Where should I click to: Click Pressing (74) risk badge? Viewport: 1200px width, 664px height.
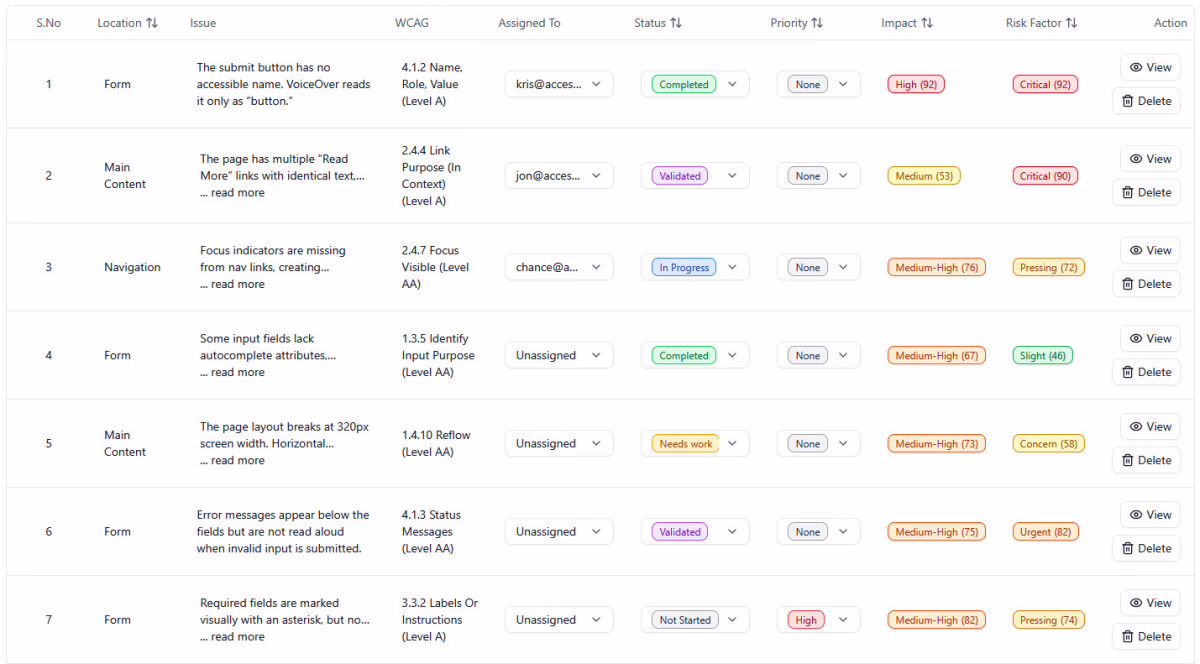click(x=1049, y=620)
